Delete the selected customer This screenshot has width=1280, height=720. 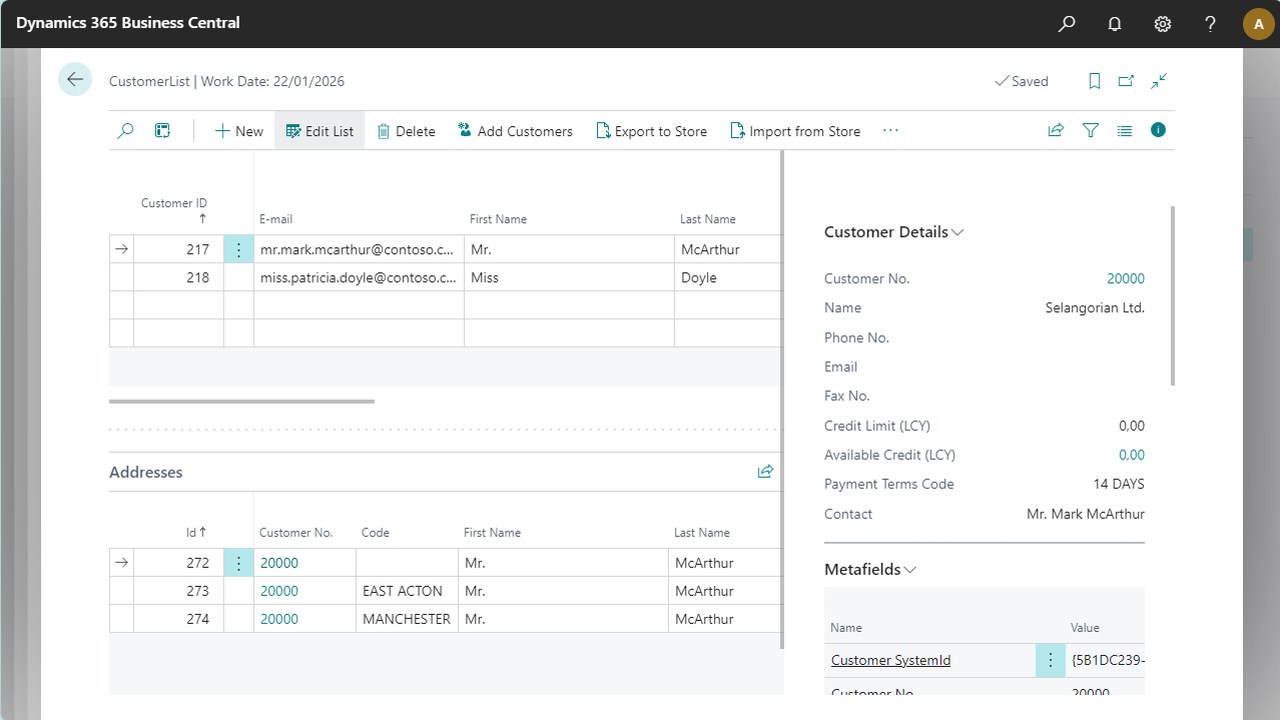406,131
